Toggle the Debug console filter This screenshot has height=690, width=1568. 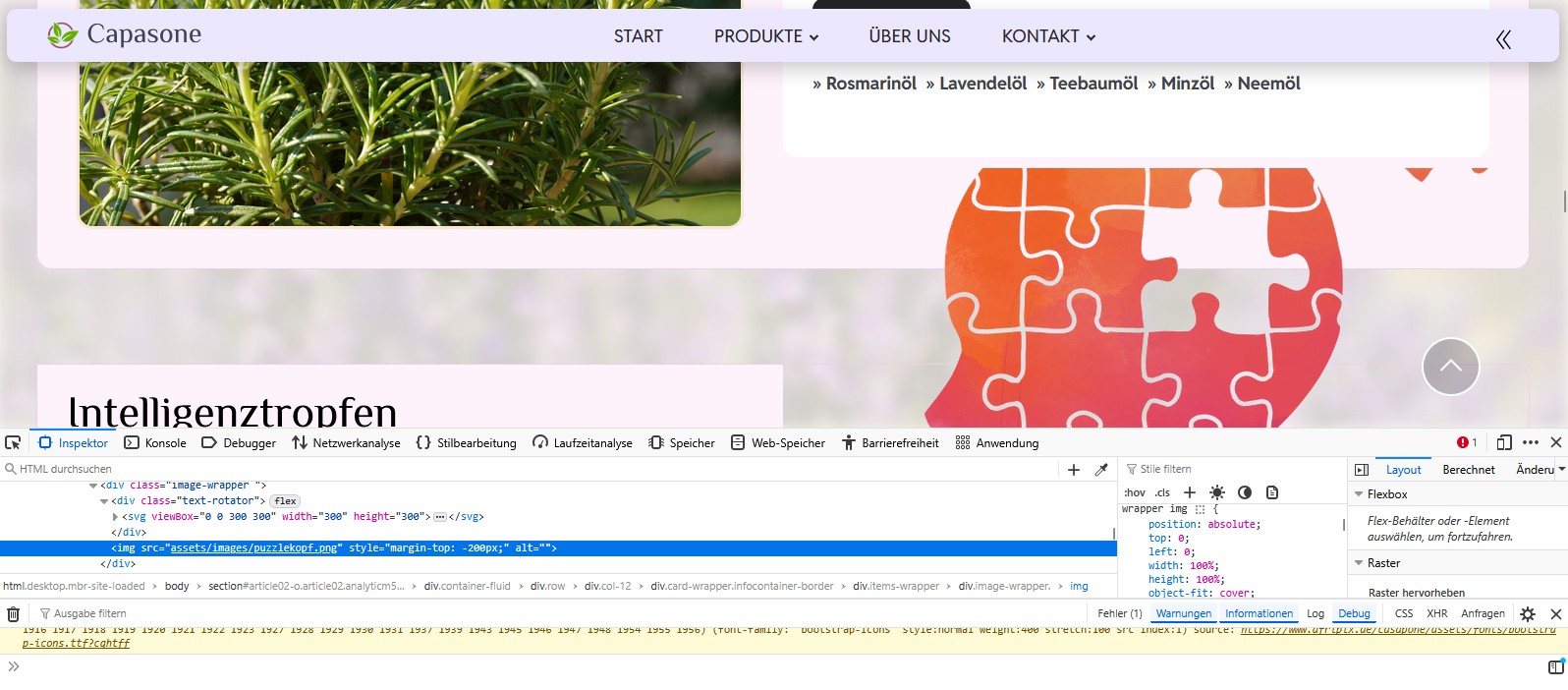(1354, 613)
